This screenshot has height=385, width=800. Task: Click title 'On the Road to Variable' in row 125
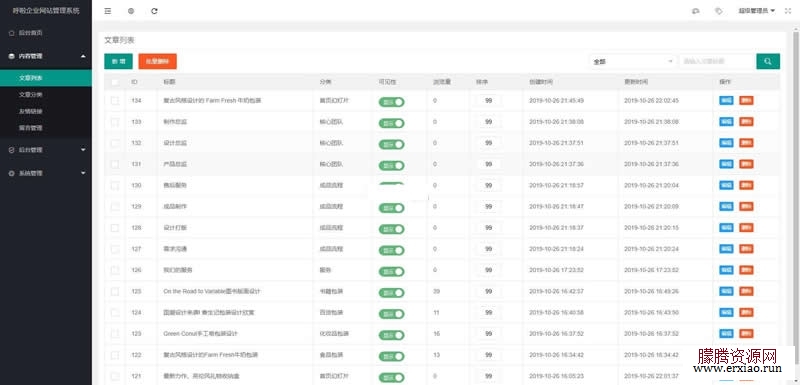point(212,291)
